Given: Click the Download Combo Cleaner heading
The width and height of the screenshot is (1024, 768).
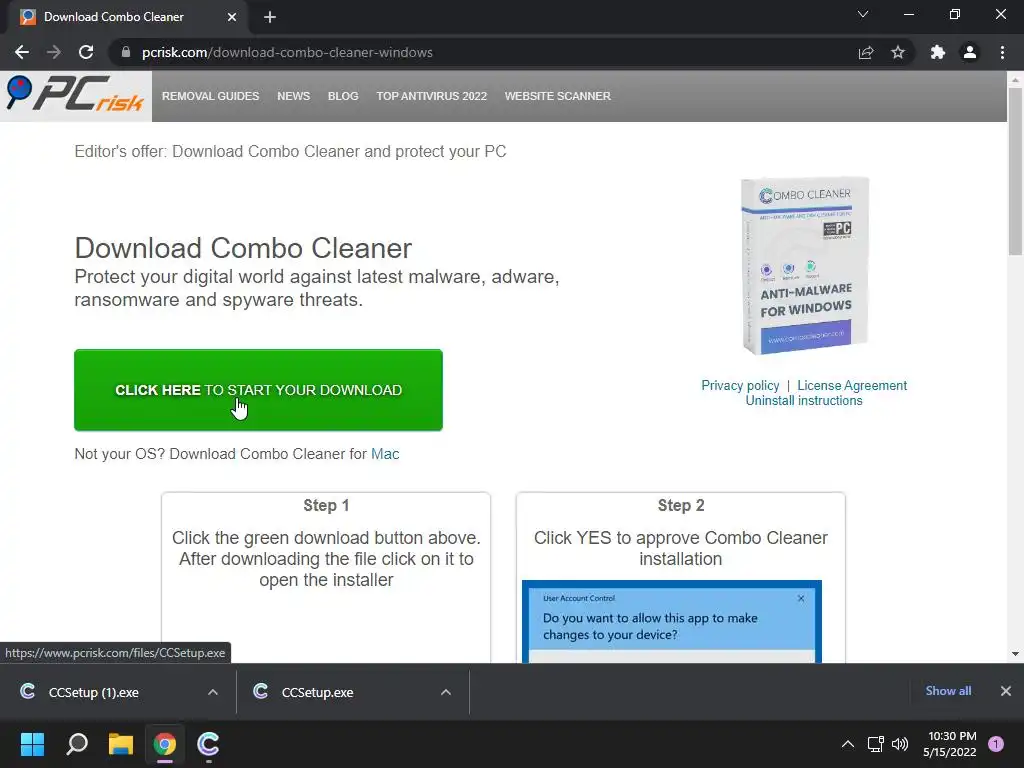Looking at the screenshot, I should click(243, 248).
